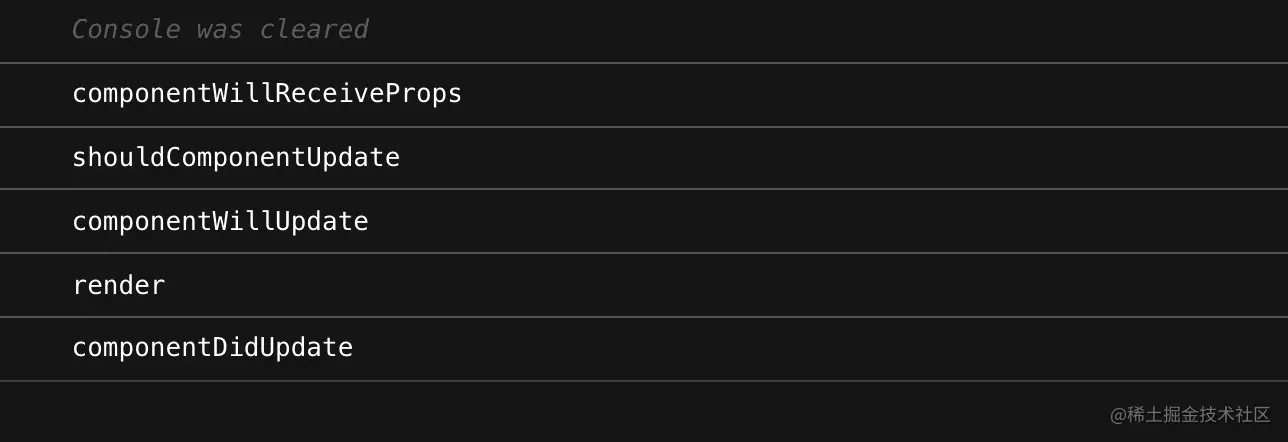This screenshot has width=1288, height=442.
Task: Click the word "cleared" in the italic message
Action: coord(314,30)
